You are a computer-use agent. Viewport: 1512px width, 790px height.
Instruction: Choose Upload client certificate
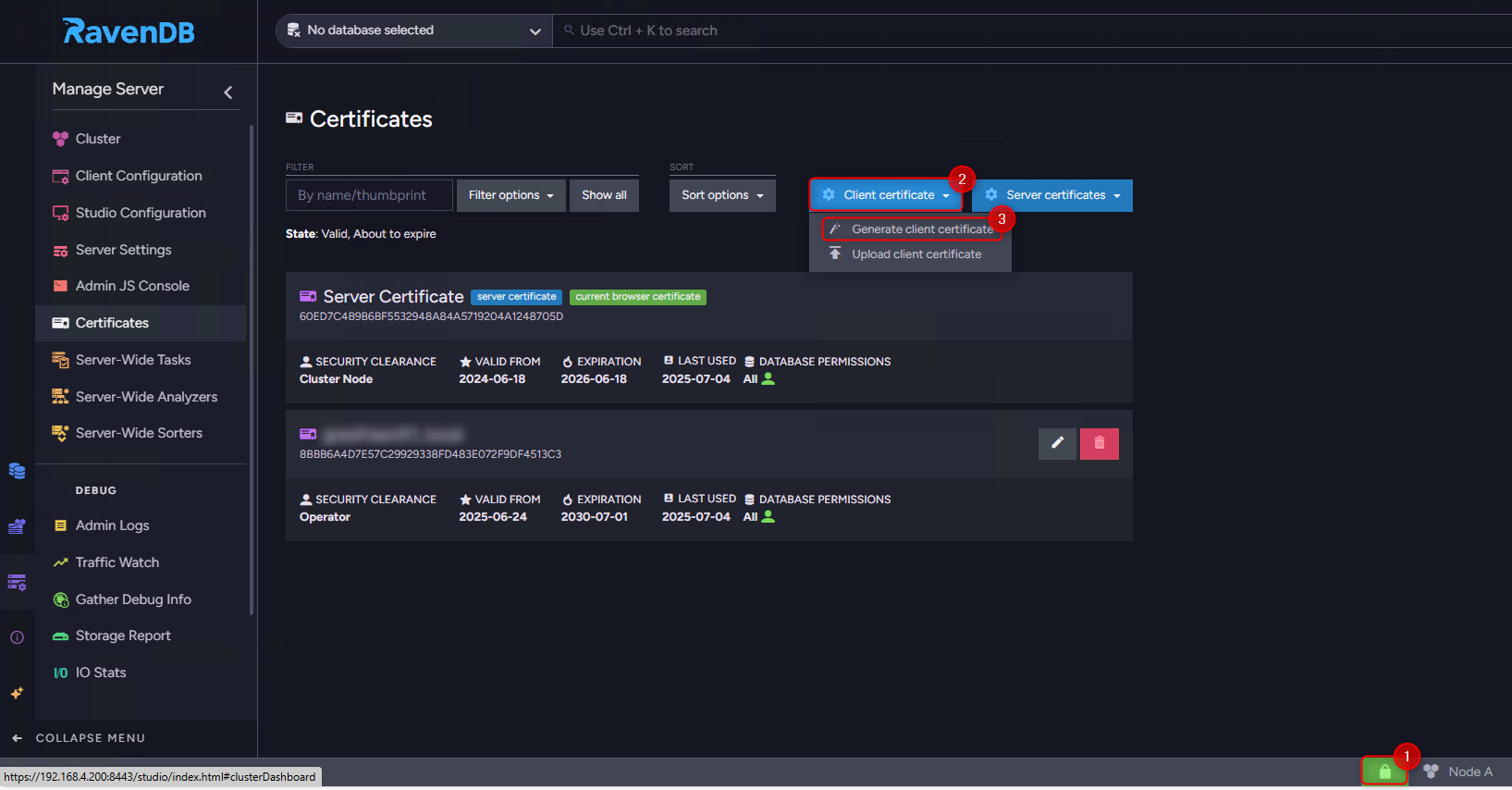(x=910, y=254)
